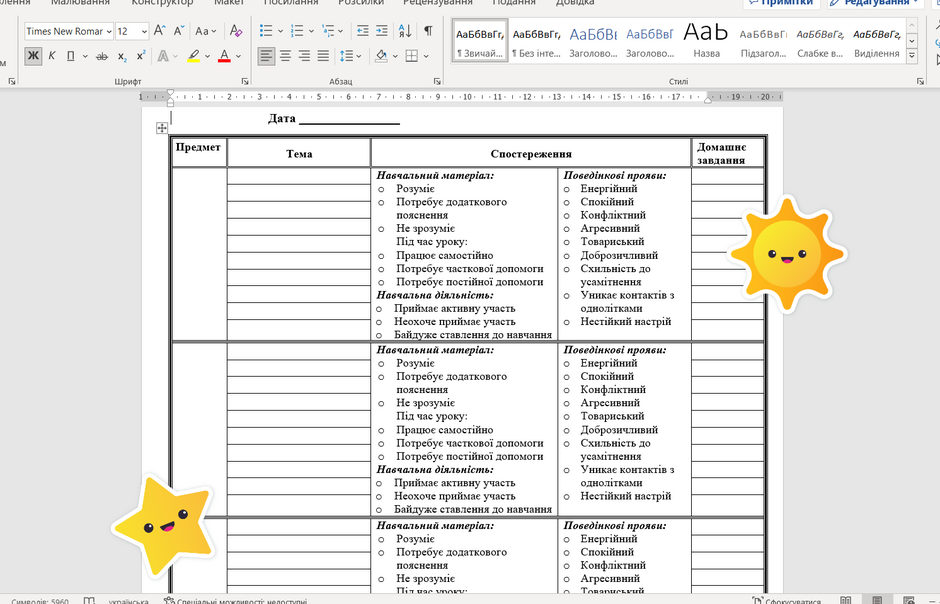Open the Times New Roman font dropdown
The height and width of the screenshot is (604, 940).
tap(69, 31)
